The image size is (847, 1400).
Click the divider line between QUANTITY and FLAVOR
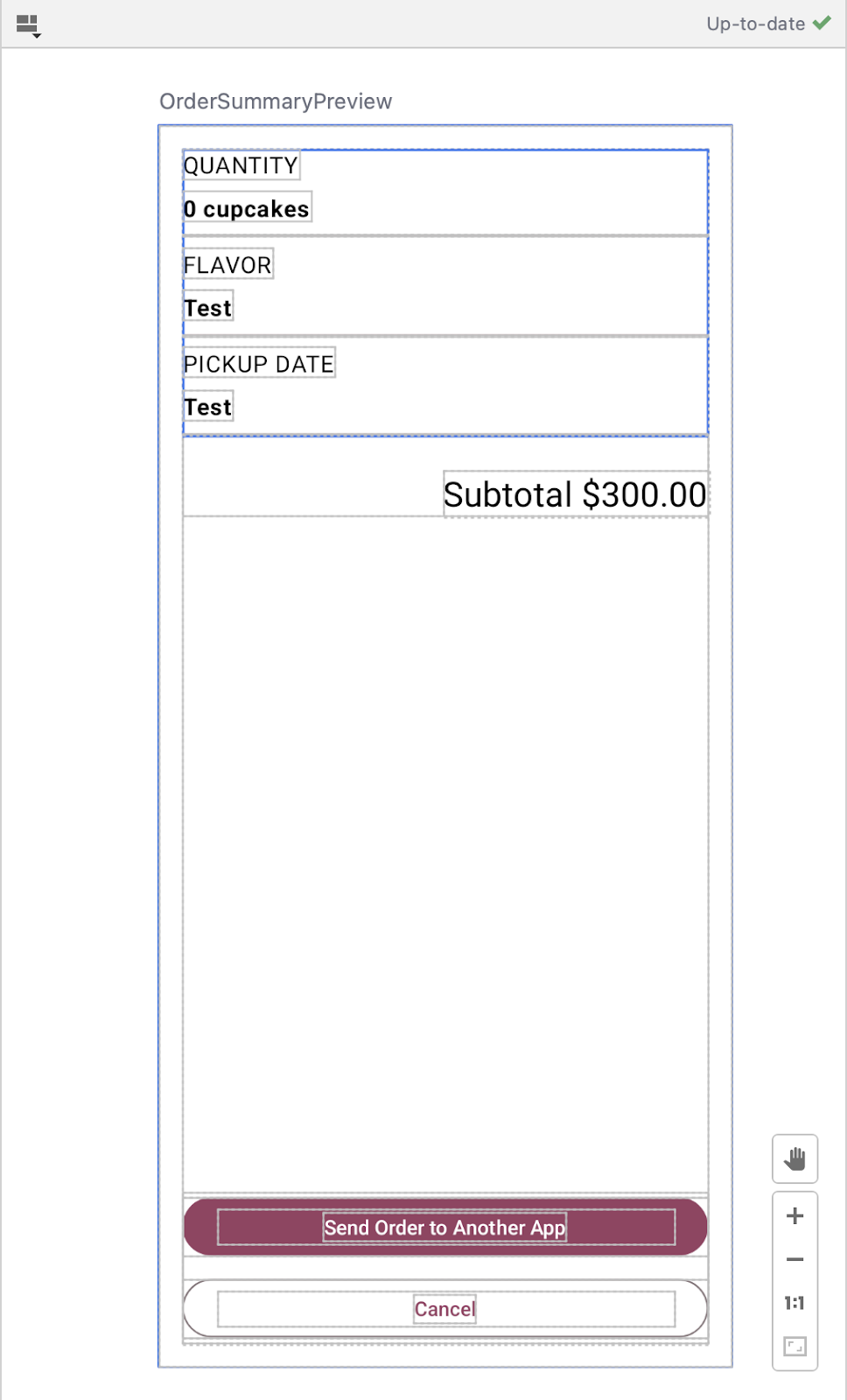tap(445, 236)
